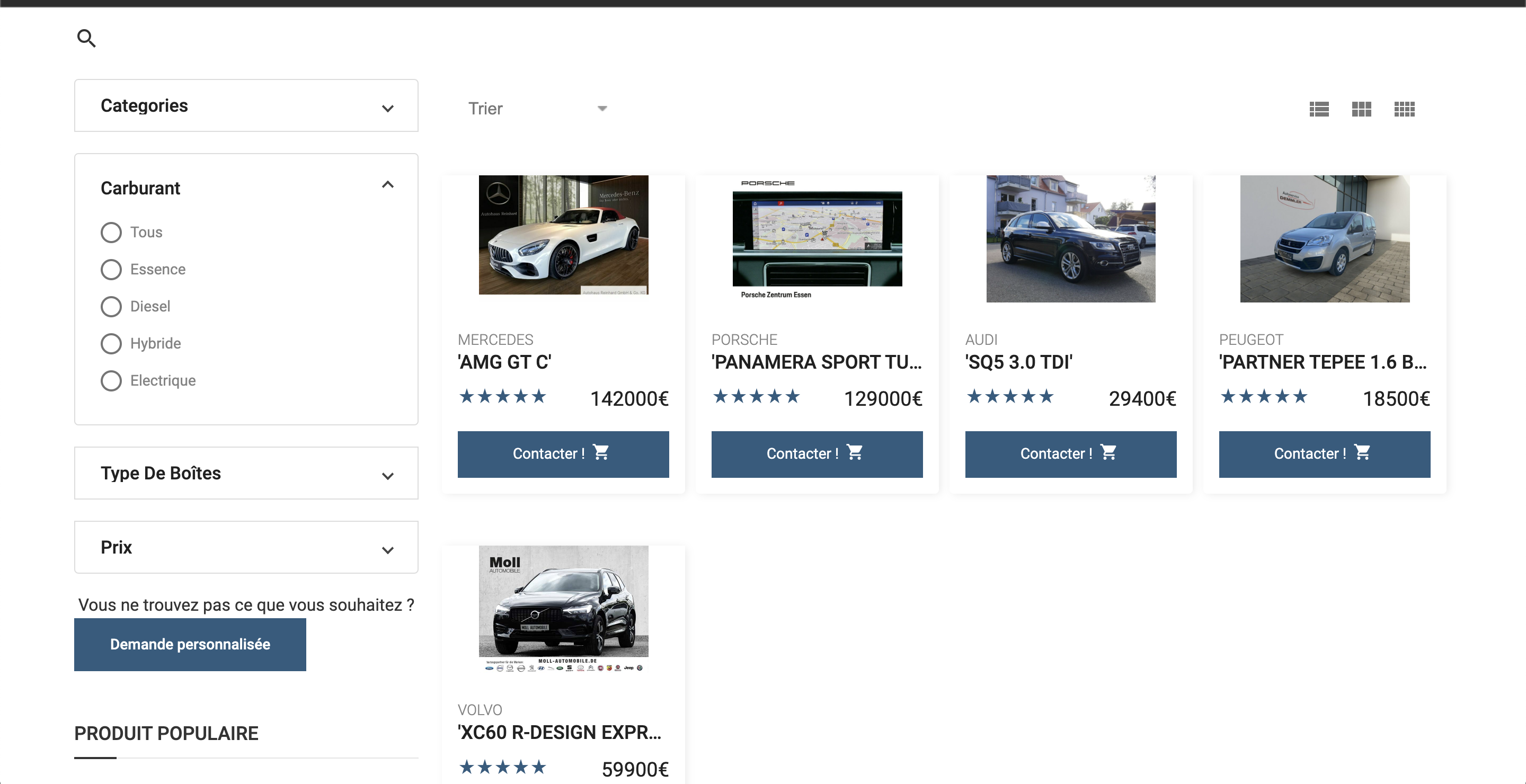Click star rating of Peugeot Partner Tepee
This screenshot has height=784, width=1526.
point(1264,397)
